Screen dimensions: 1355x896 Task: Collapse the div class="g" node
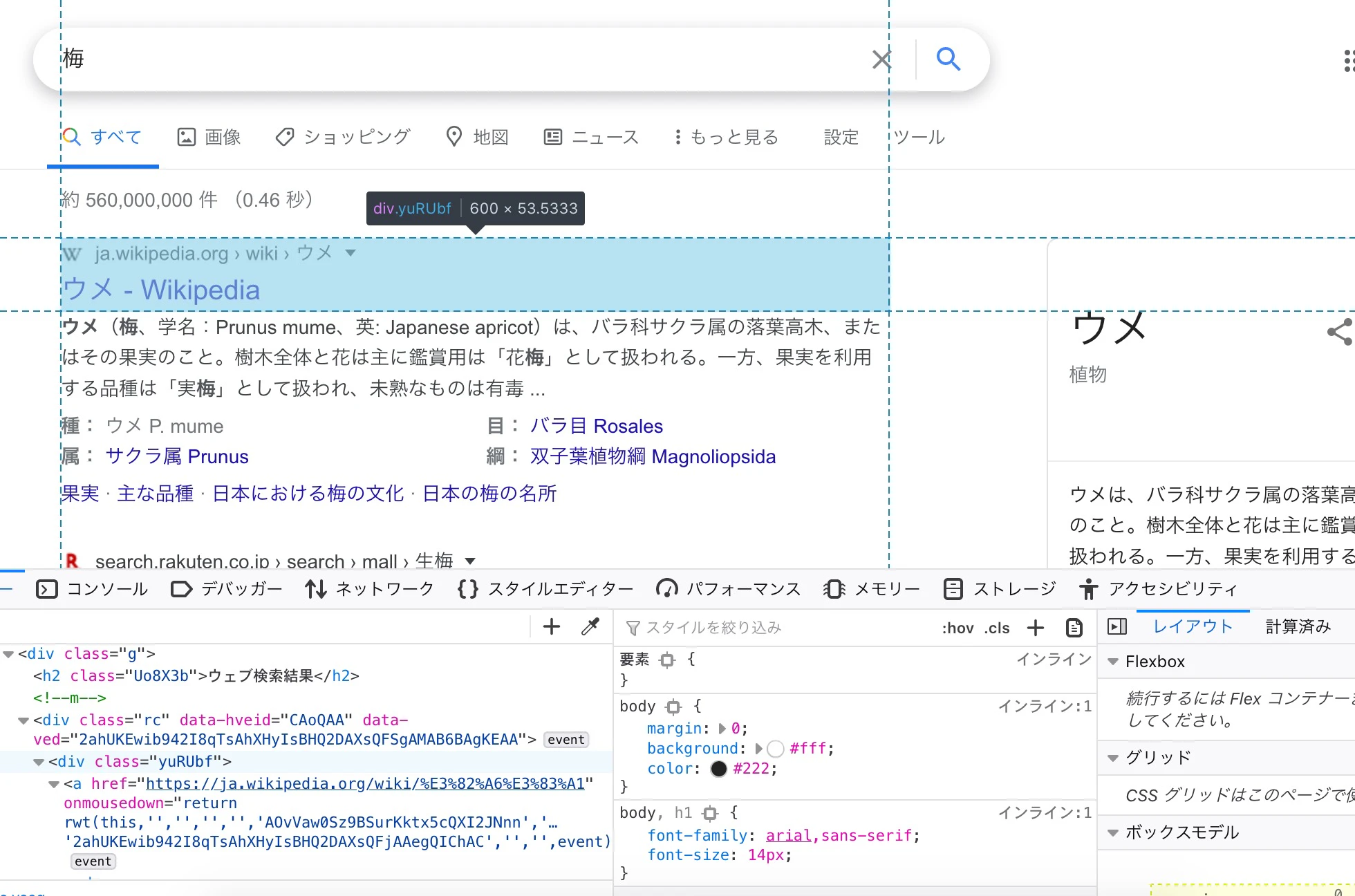8,654
